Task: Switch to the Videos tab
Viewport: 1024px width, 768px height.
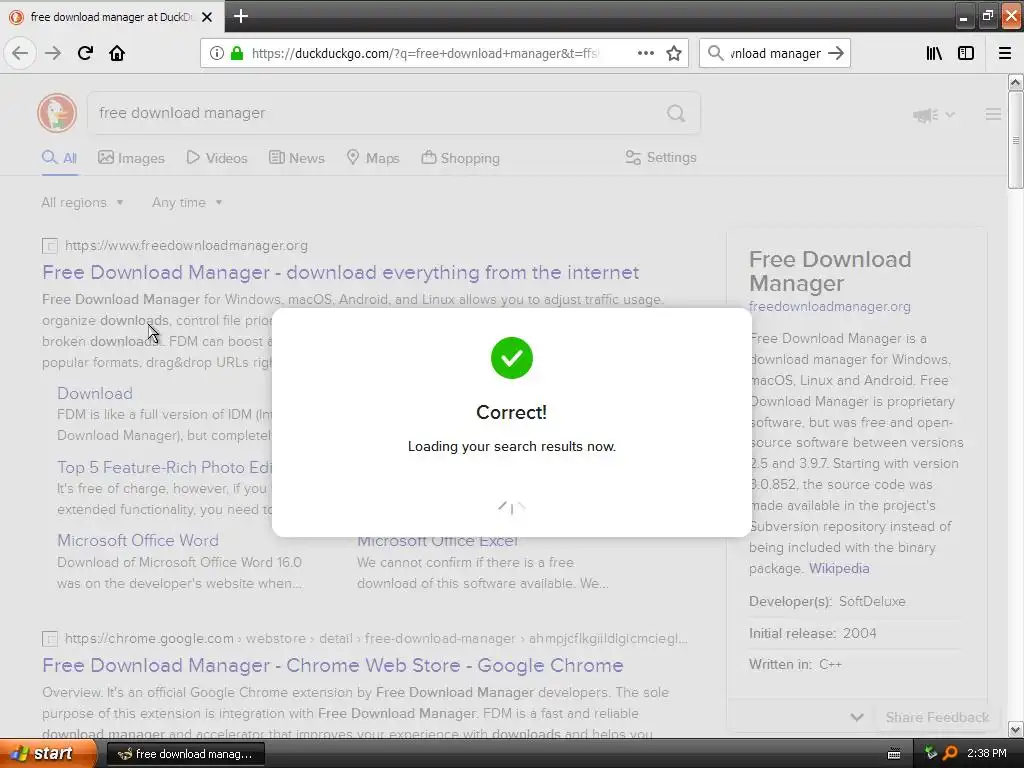Action: [x=217, y=157]
